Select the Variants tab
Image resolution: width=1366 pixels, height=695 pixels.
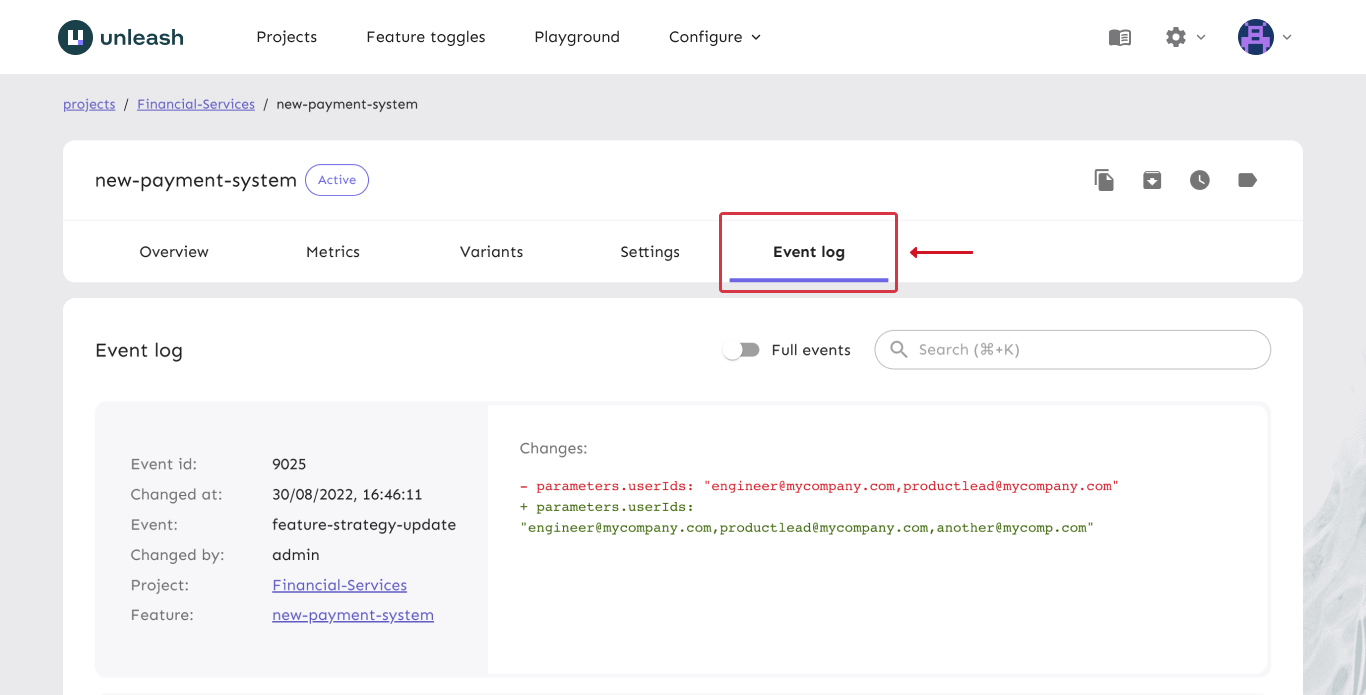tap(491, 251)
